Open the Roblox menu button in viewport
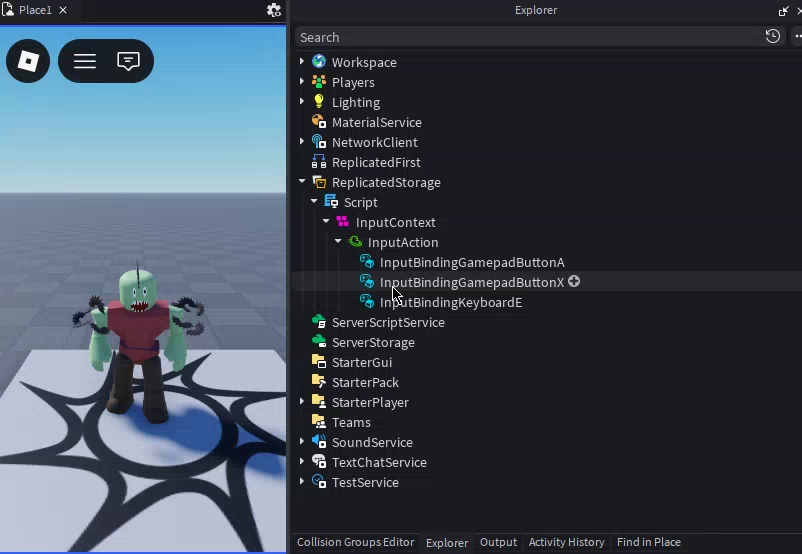 click(28, 61)
